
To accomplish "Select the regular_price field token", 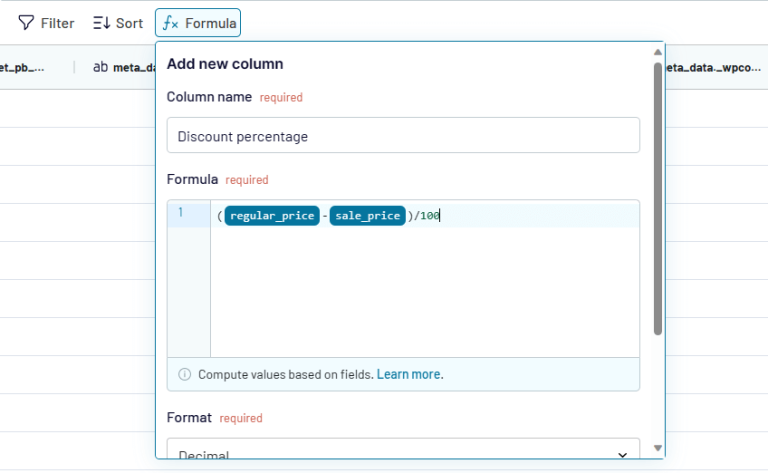I will [272, 215].
